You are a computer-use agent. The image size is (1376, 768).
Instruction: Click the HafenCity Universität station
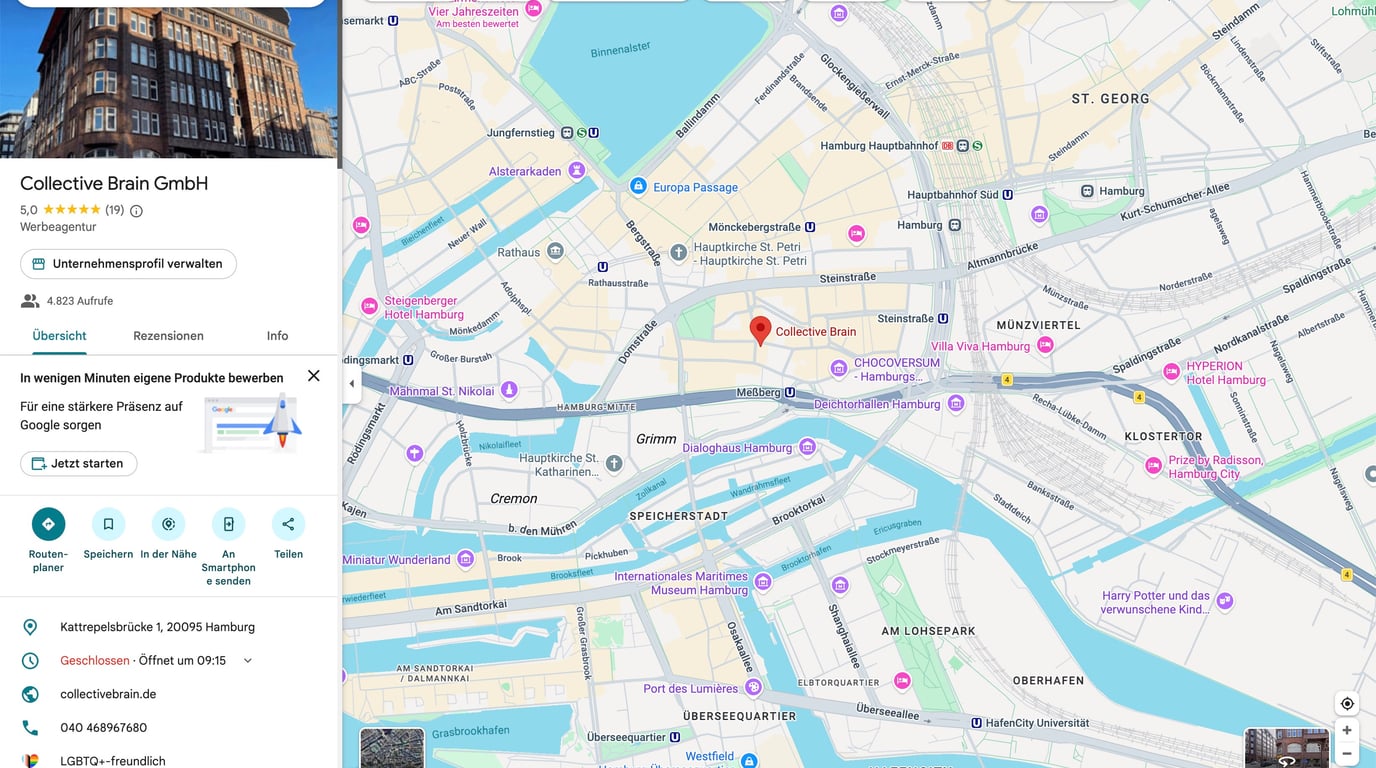pos(1030,722)
